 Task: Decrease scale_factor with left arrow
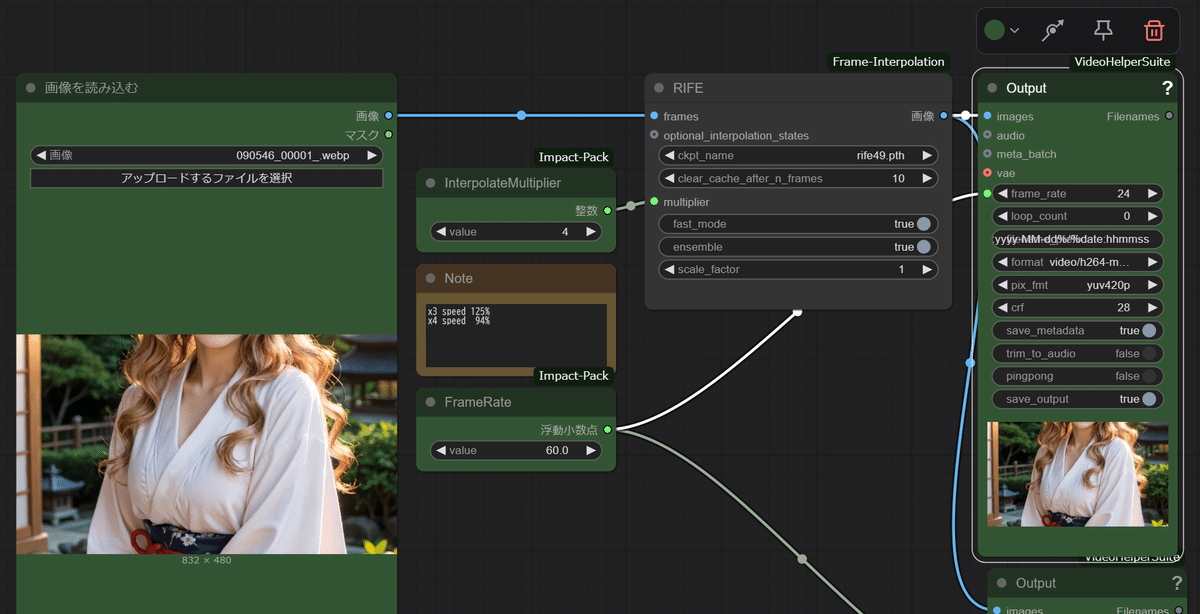pyautogui.click(x=668, y=269)
